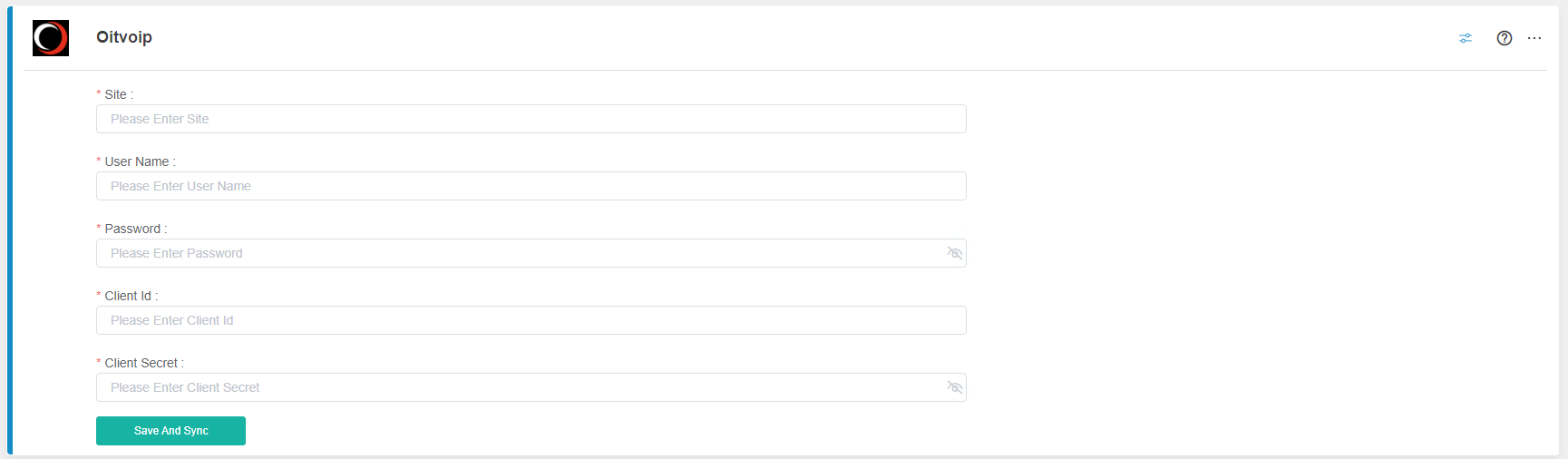Show the Password field value
The image size is (1568, 459).
point(954,253)
